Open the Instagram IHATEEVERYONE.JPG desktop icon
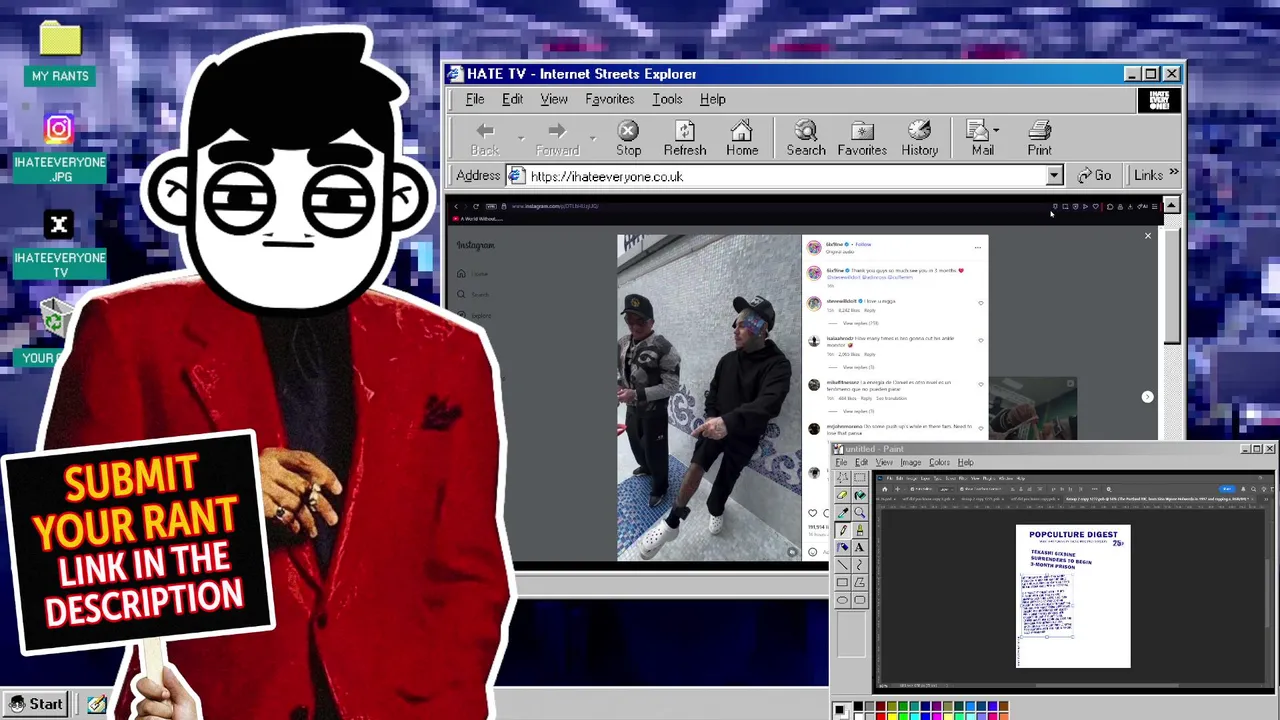The height and width of the screenshot is (720, 1280). coord(59,148)
